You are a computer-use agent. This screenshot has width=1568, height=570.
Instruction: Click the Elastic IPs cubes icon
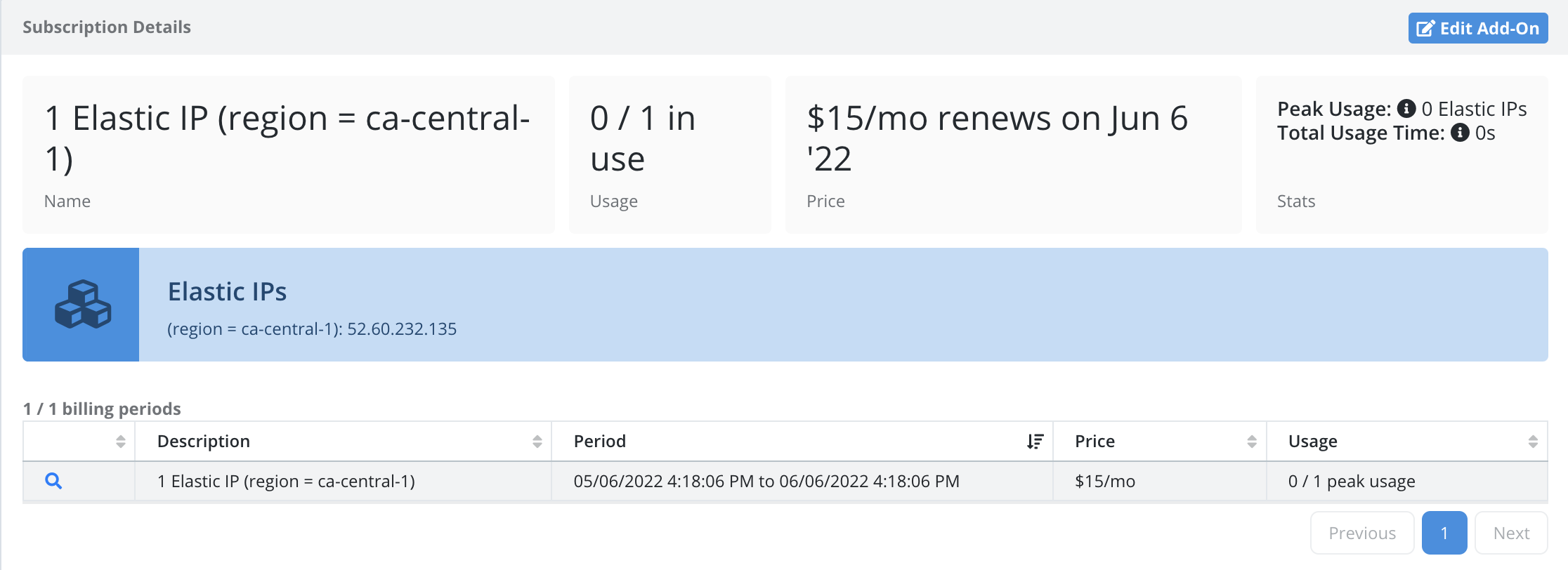coord(82,305)
